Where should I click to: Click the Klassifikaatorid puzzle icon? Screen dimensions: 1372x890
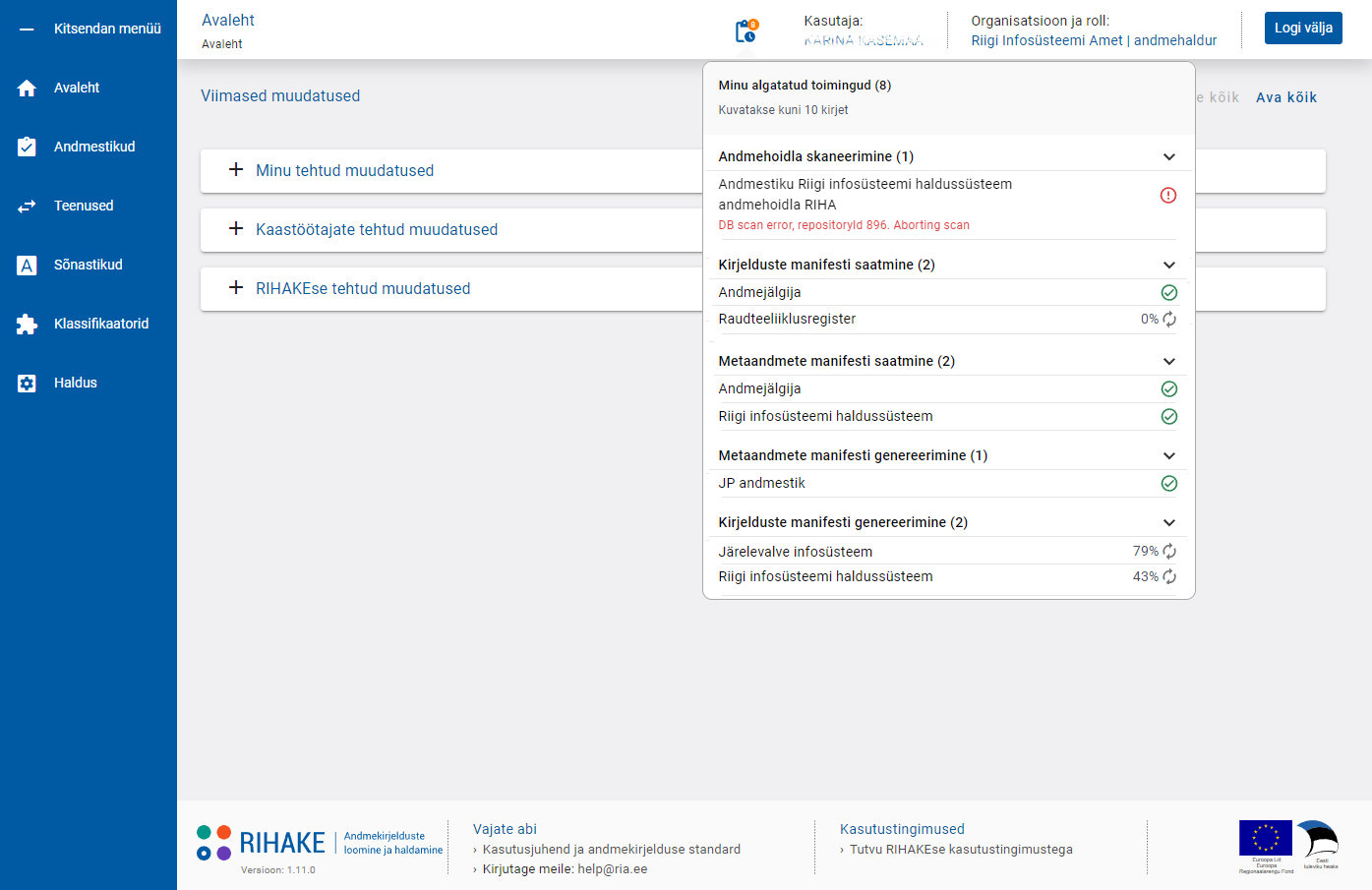[x=27, y=324]
